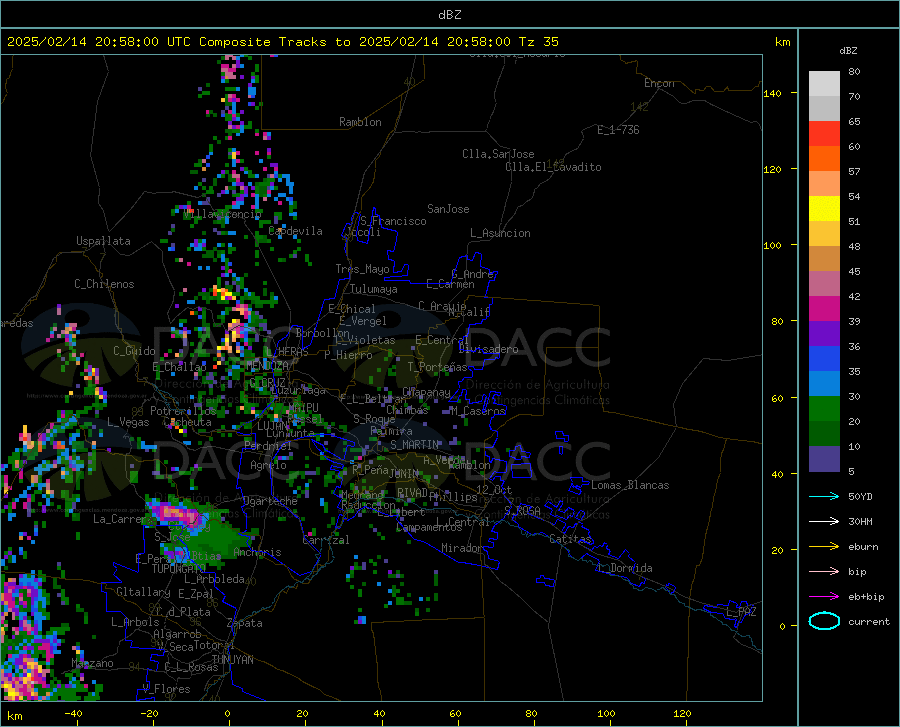This screenshot has height=727, width=900.
Task: Click the 'Mirador' map label
Action: [x=461, y=548]
